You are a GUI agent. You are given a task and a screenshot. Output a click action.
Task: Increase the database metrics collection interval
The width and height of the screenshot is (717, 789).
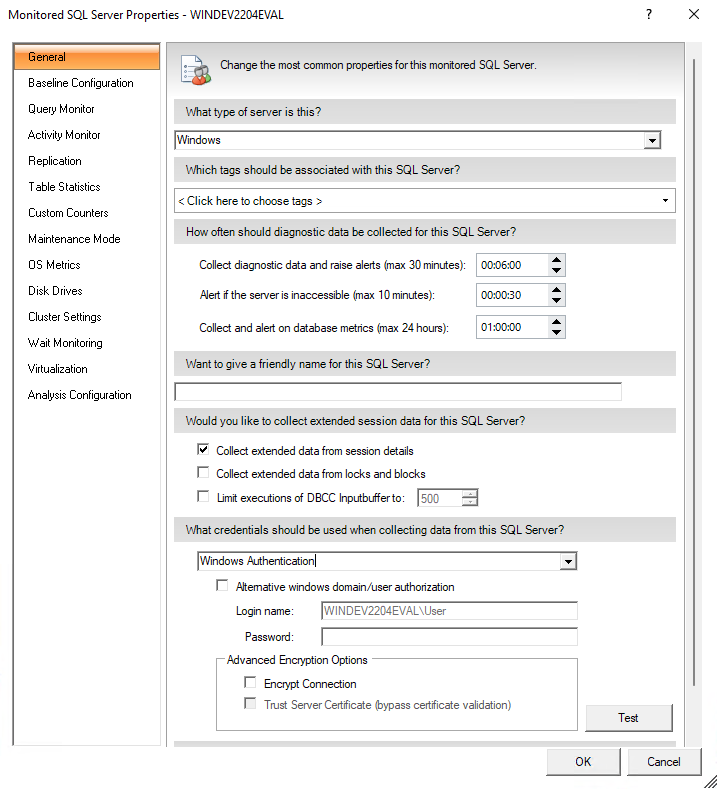click(x=557, y=321)
